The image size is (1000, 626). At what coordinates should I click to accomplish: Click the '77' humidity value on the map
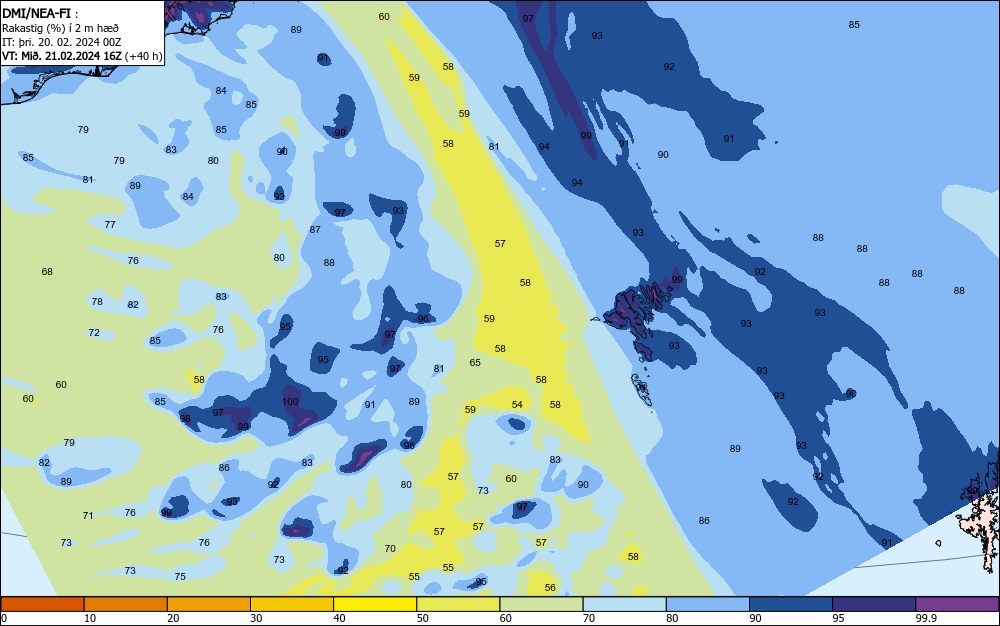110,224
